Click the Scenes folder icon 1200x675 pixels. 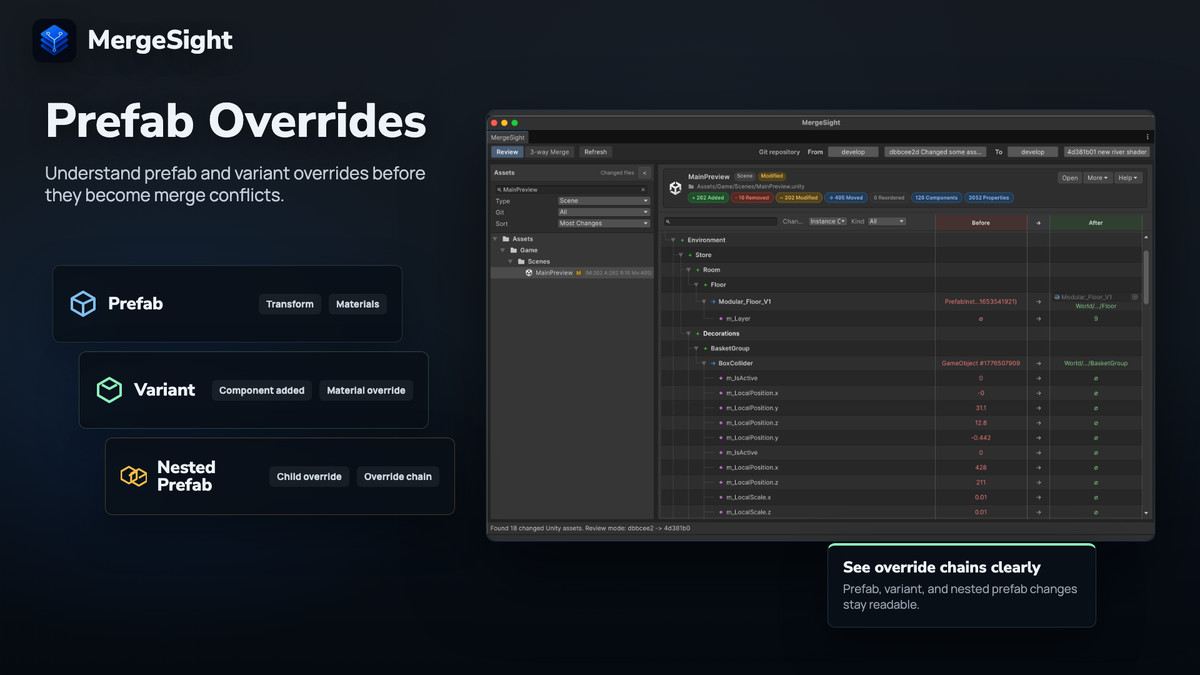click(521, 261)
